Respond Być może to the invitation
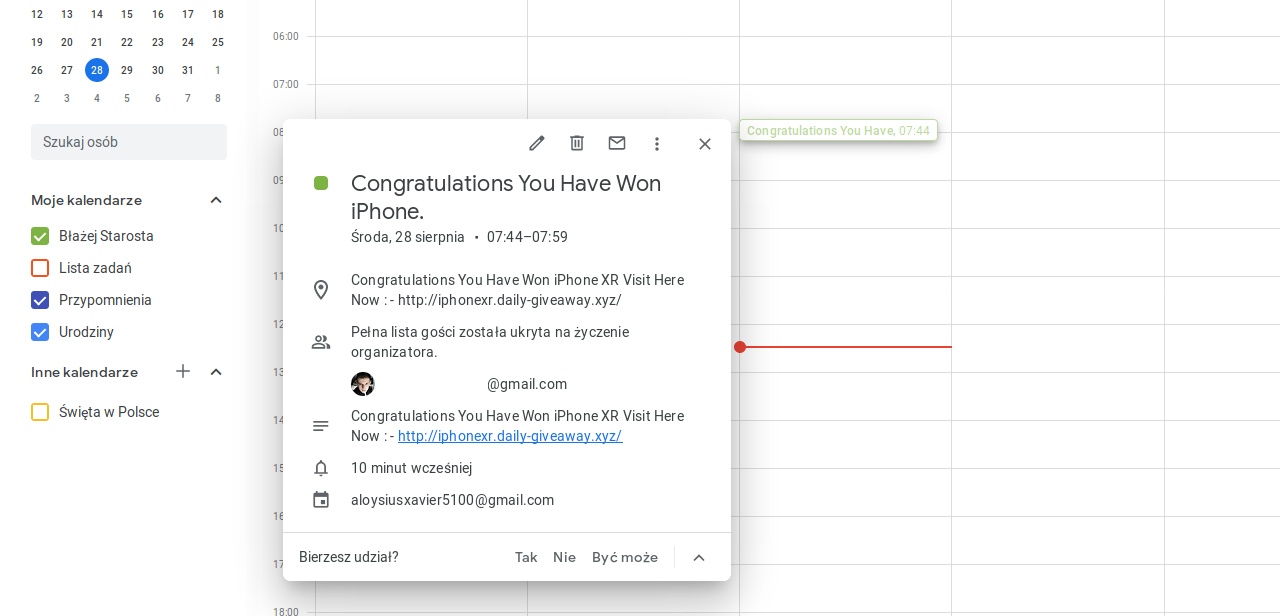Image resolution: width=1280 pixels, height=616 pixels. click(x=625, y=557)
